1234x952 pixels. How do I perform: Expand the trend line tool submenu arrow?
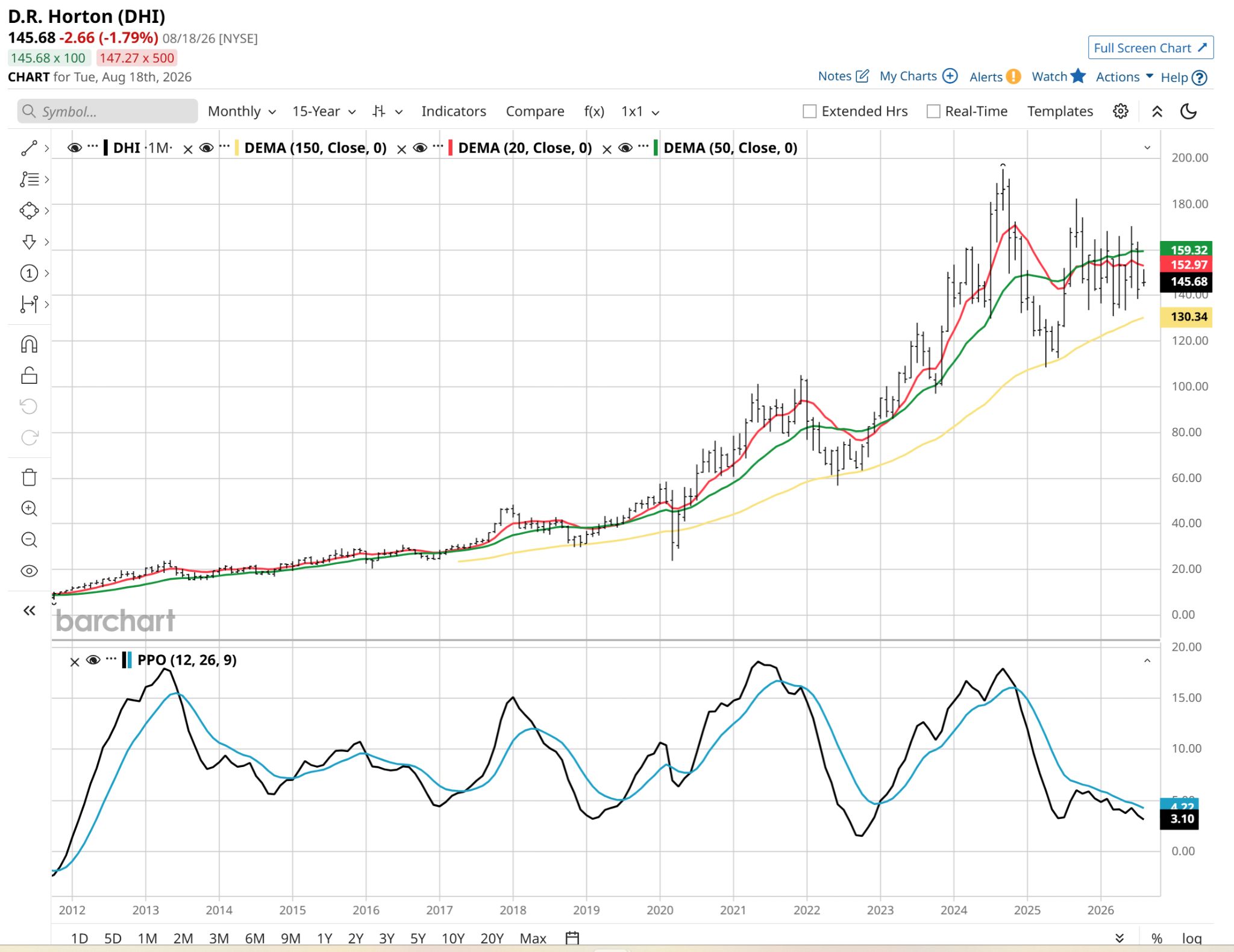pyautogui.click(x=46, y=148)
